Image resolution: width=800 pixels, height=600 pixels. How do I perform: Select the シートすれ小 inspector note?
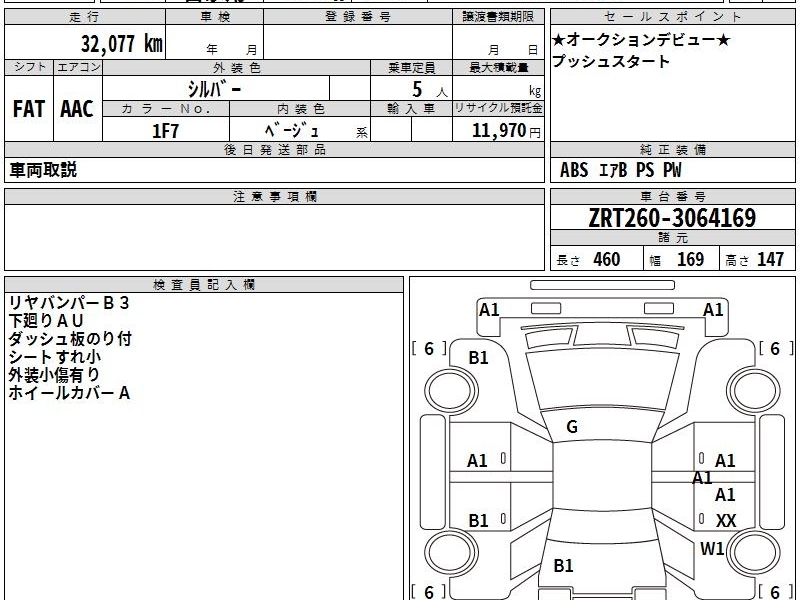(54, 357)
